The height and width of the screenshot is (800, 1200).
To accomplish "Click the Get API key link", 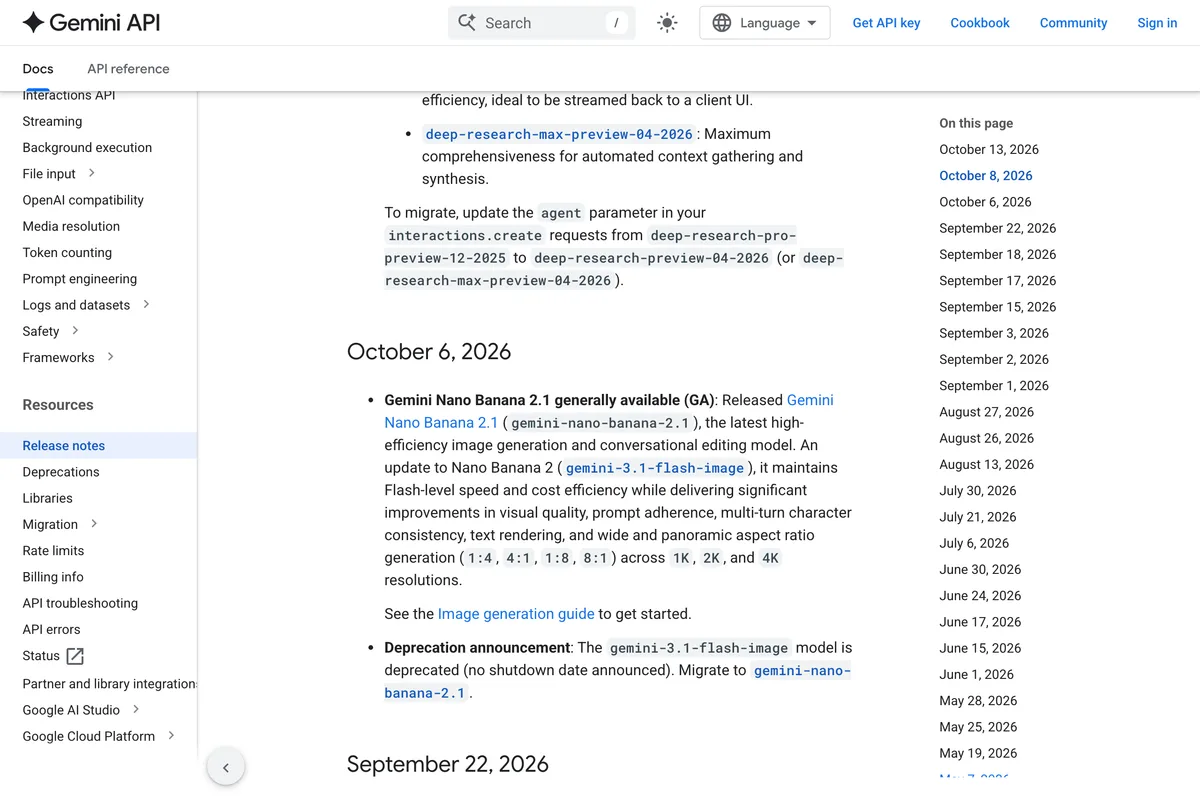I will pos(886,23).
